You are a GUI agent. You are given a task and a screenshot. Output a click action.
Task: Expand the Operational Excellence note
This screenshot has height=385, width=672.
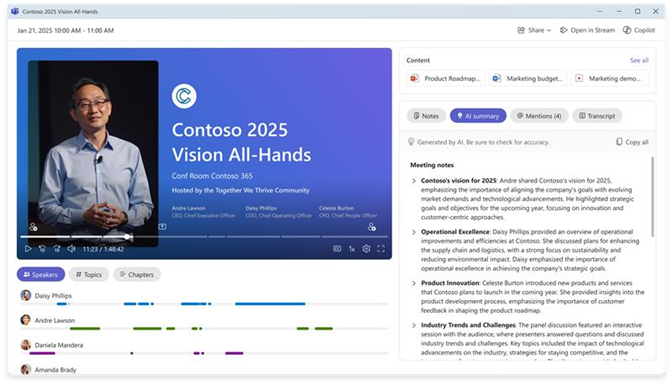click(414, 232)
